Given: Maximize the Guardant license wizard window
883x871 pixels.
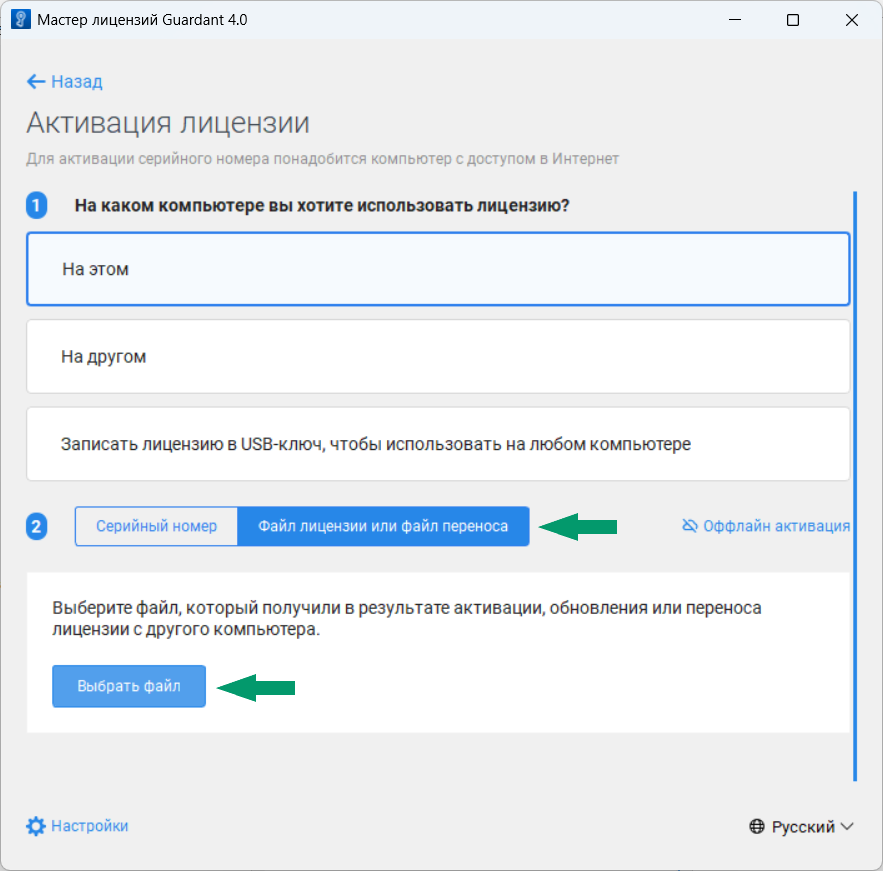Looking at the screenshot, I should click(x=793, y=20).
